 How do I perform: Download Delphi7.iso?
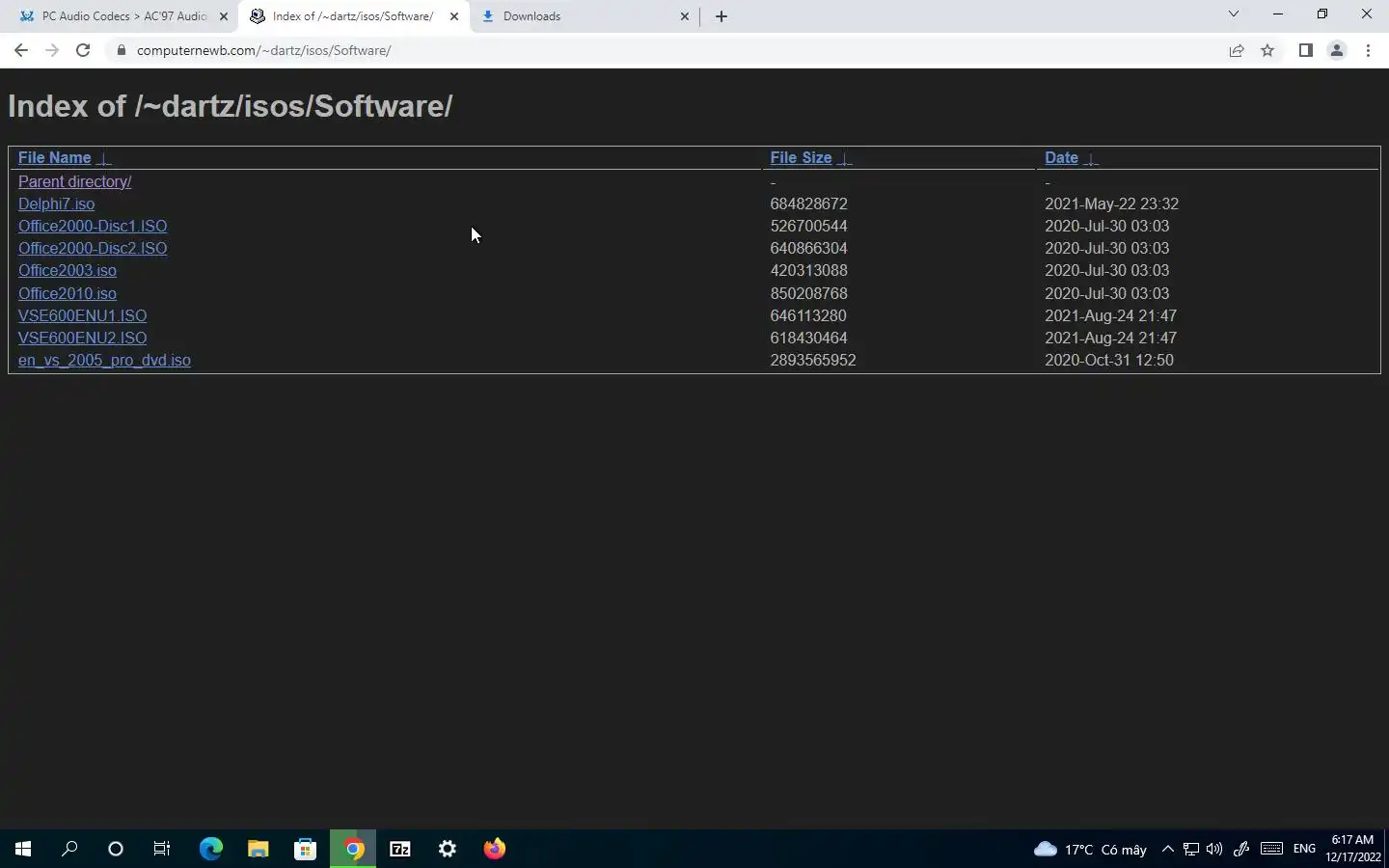(x=56, y=203)
